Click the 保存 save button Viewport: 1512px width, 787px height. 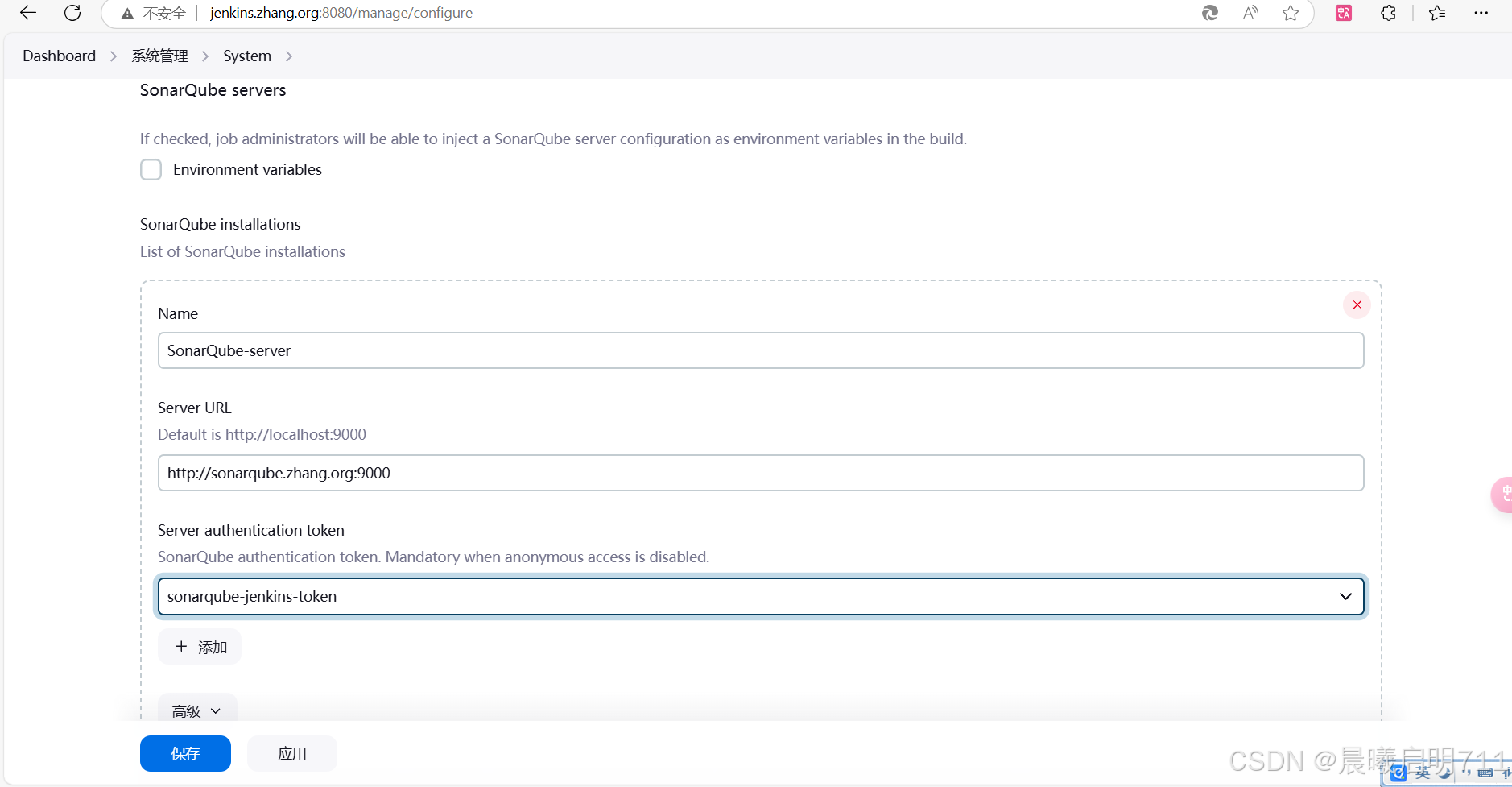pyautogui.click(x=185, y=753)
